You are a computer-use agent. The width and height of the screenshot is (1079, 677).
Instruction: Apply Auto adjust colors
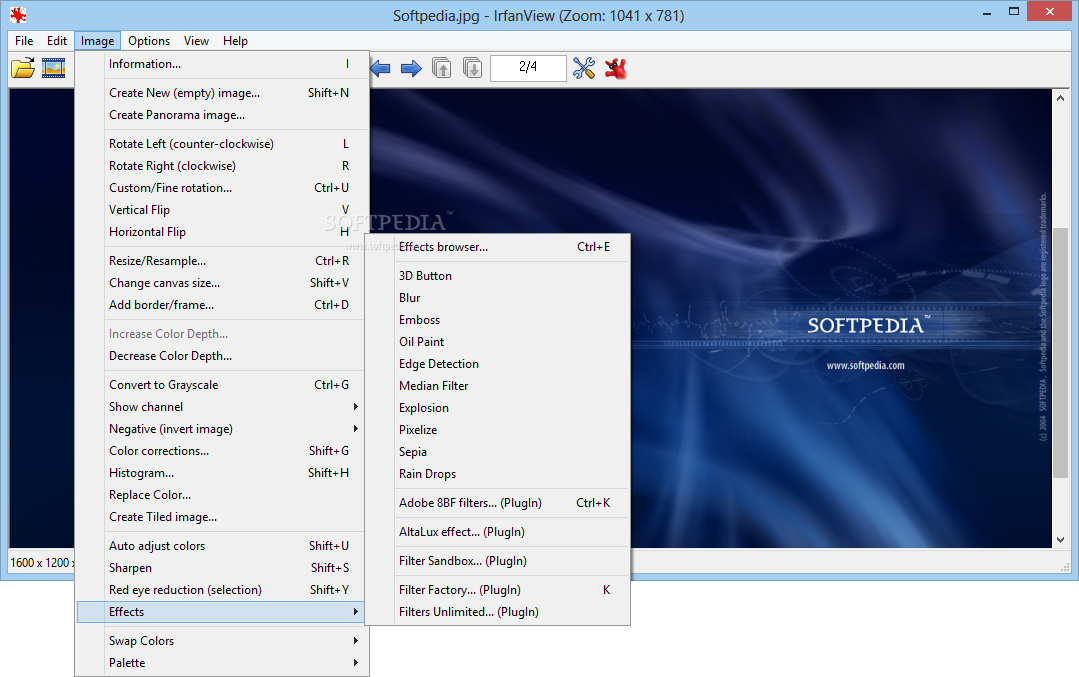[220, 546]
